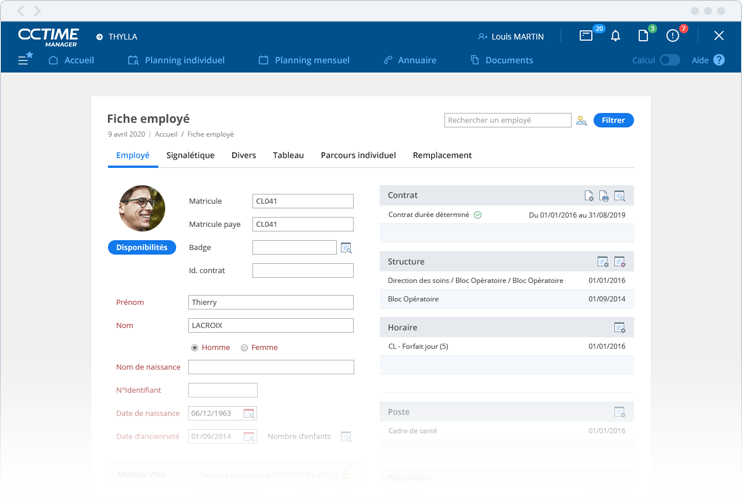Screen dimensions: 742x502
Task: Open the documents icon with badge 3
Action: click(x=643, y=36)
